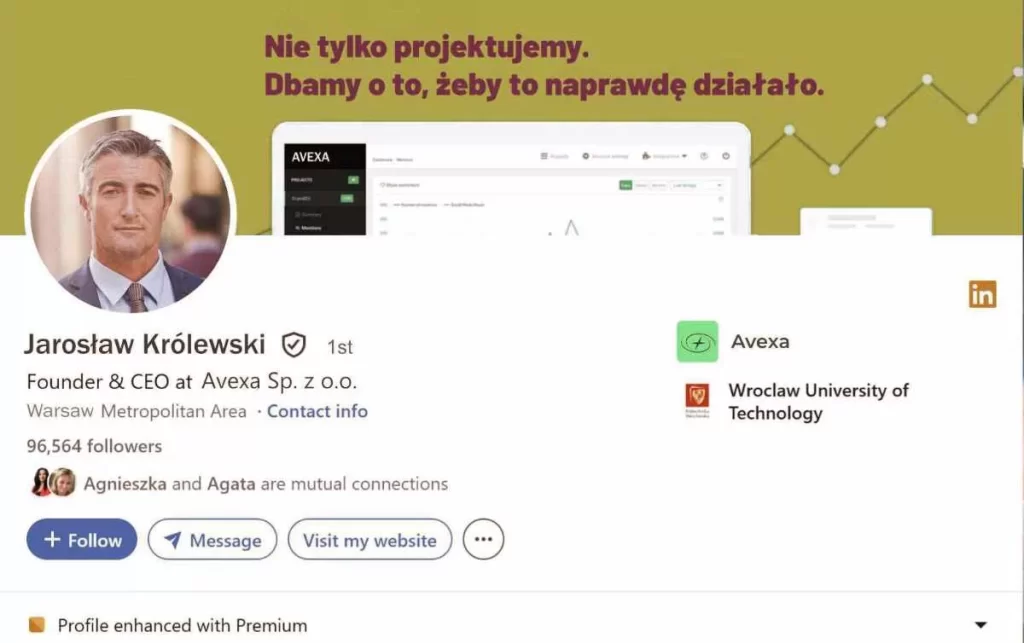
Task: Click the green Avexa company logo
Action: (x=697, y=341)
